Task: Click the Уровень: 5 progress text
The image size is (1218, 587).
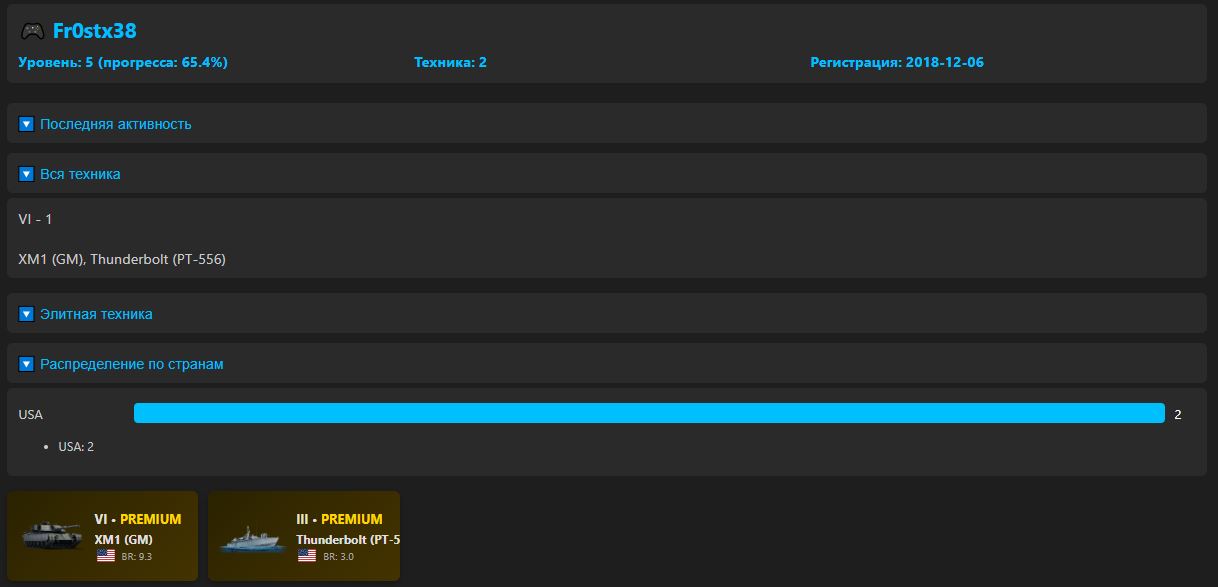Action: tap(123, 62)
